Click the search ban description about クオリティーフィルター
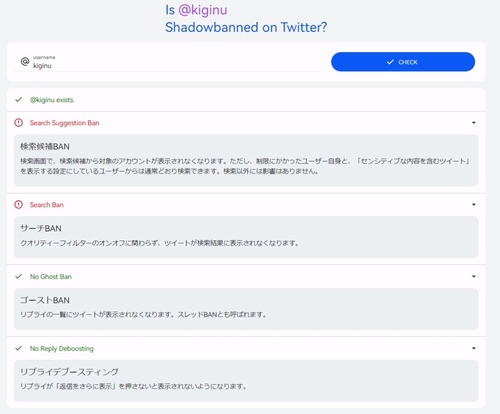Image resolution: width=500 pixels, height=414 pixels. tap(159, 243)
